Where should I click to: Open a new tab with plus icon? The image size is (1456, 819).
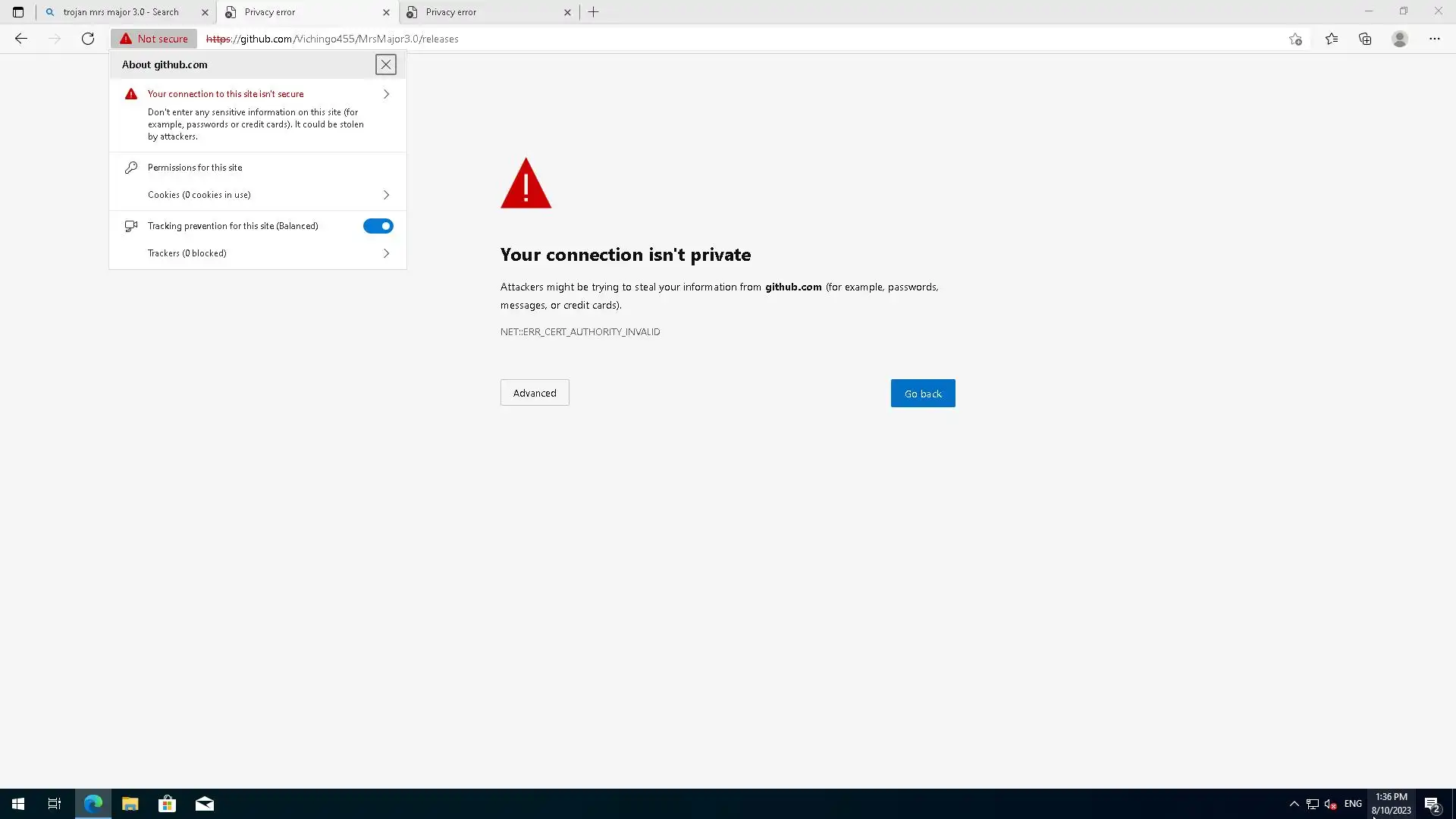tap(594, 12)
